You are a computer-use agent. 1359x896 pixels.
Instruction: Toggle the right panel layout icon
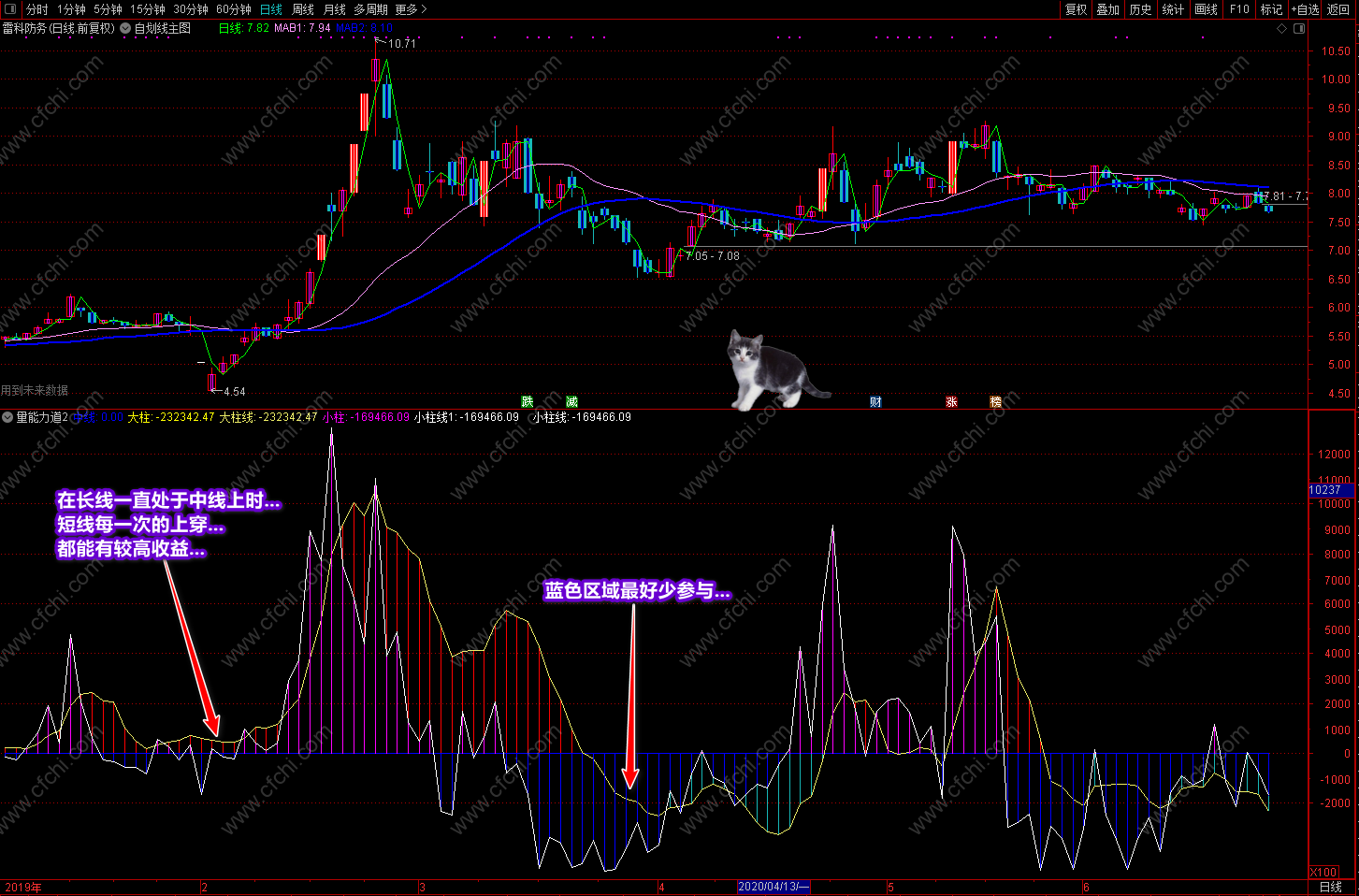pos(1299,28)
